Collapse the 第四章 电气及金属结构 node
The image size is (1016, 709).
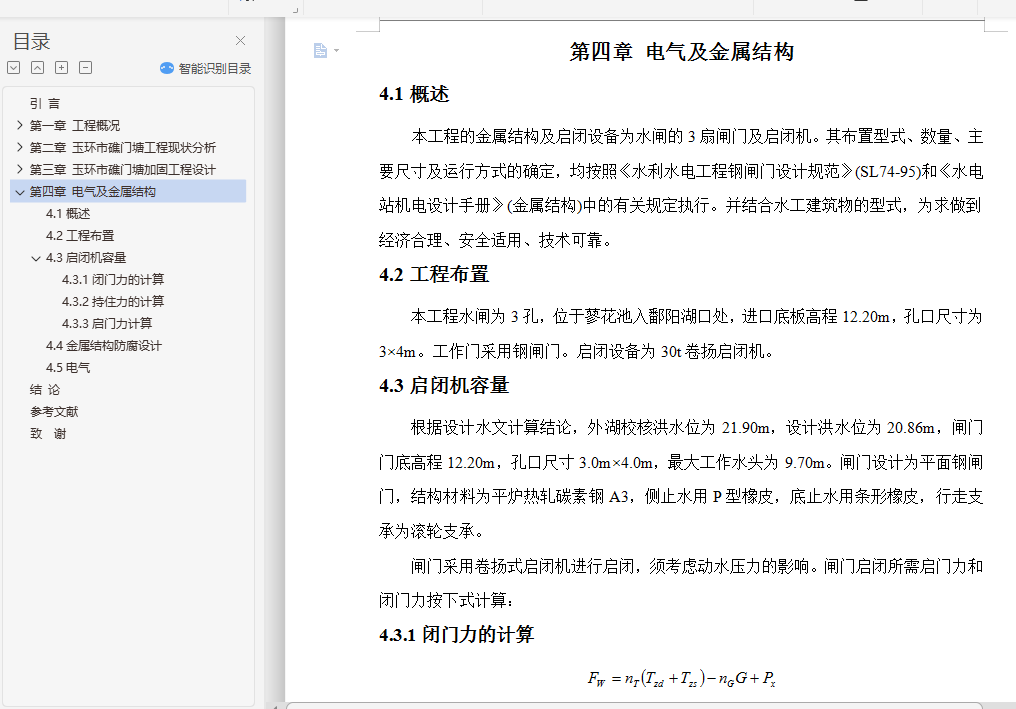pos(19,192)
